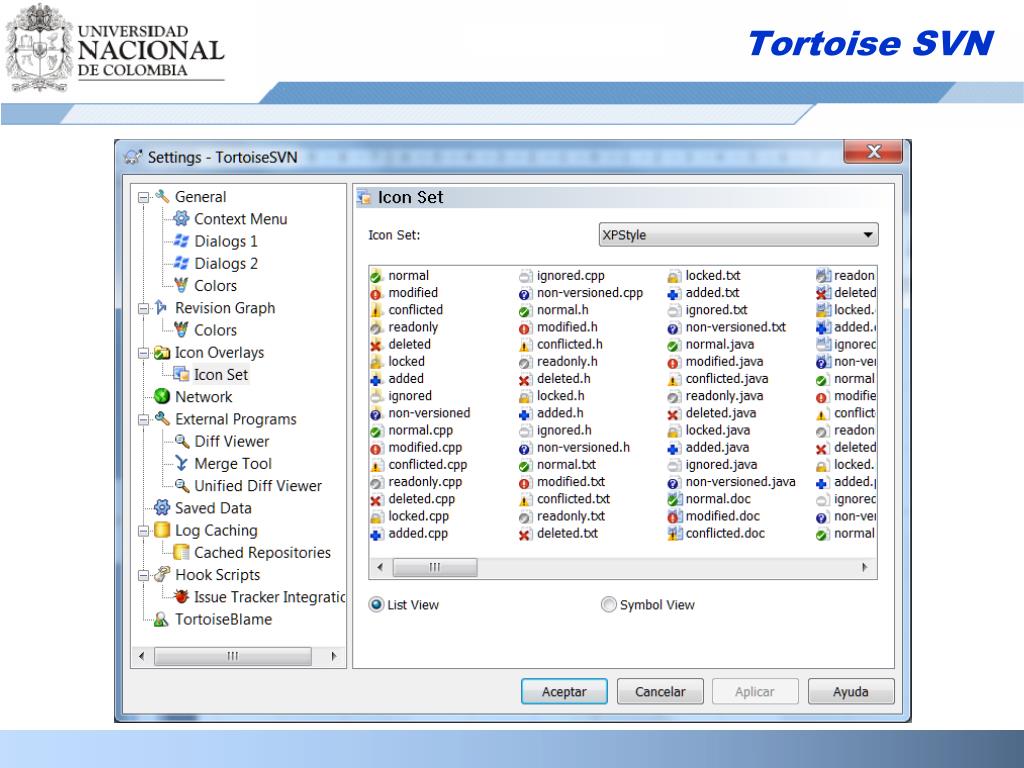Click the Ayuda button
This screenshot has width=1024, height=768.
(x=851, y=692)
